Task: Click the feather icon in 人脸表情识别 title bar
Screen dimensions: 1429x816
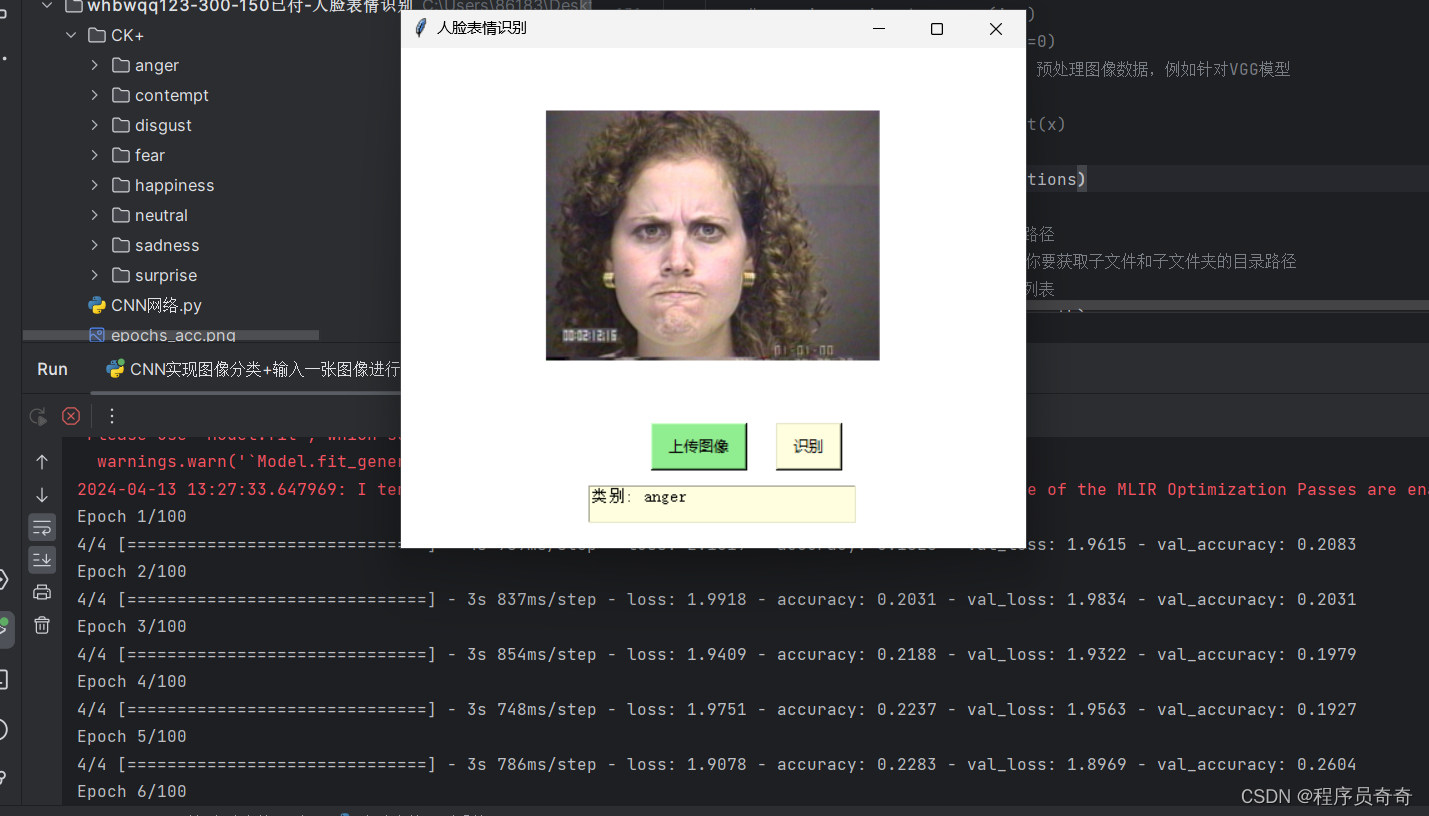Action: 421,28
